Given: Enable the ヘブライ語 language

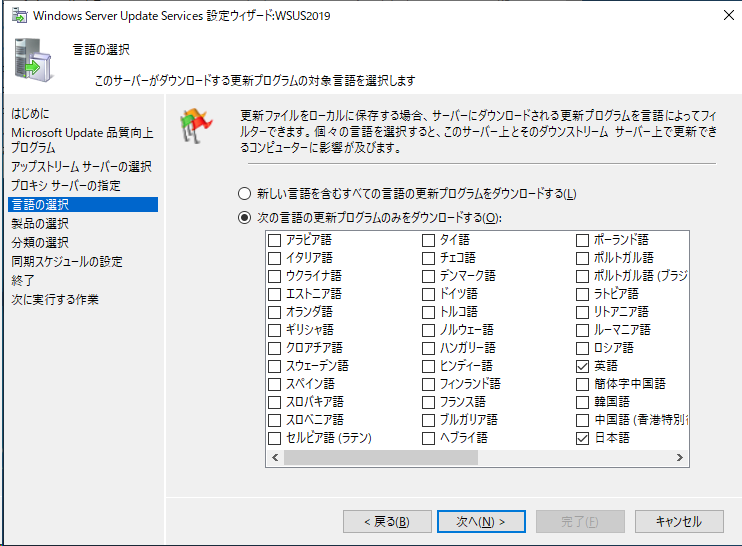Looking at the screenshot, I should [428, 438].
